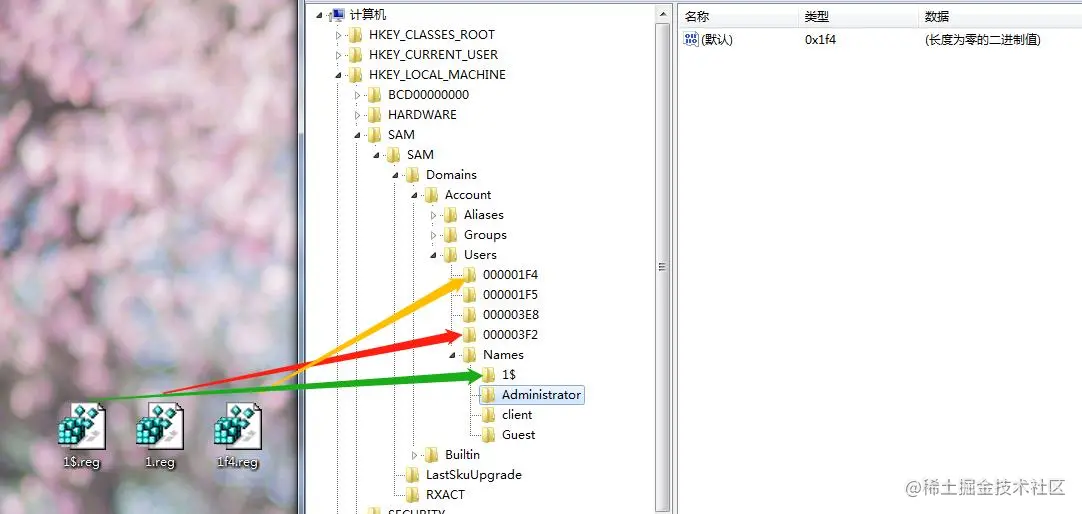Screen dimensions: 1082x514
Task: Click the Guest folder icon
Action: tap(489, 435)
